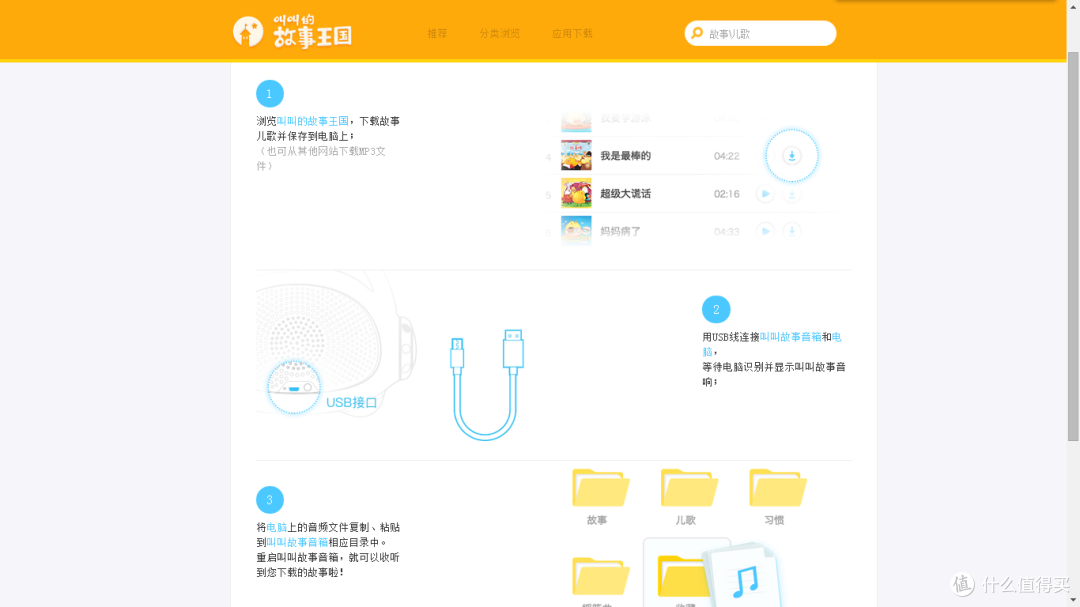
Task: Open the 故事 folder icon
Action: (601, 488)
